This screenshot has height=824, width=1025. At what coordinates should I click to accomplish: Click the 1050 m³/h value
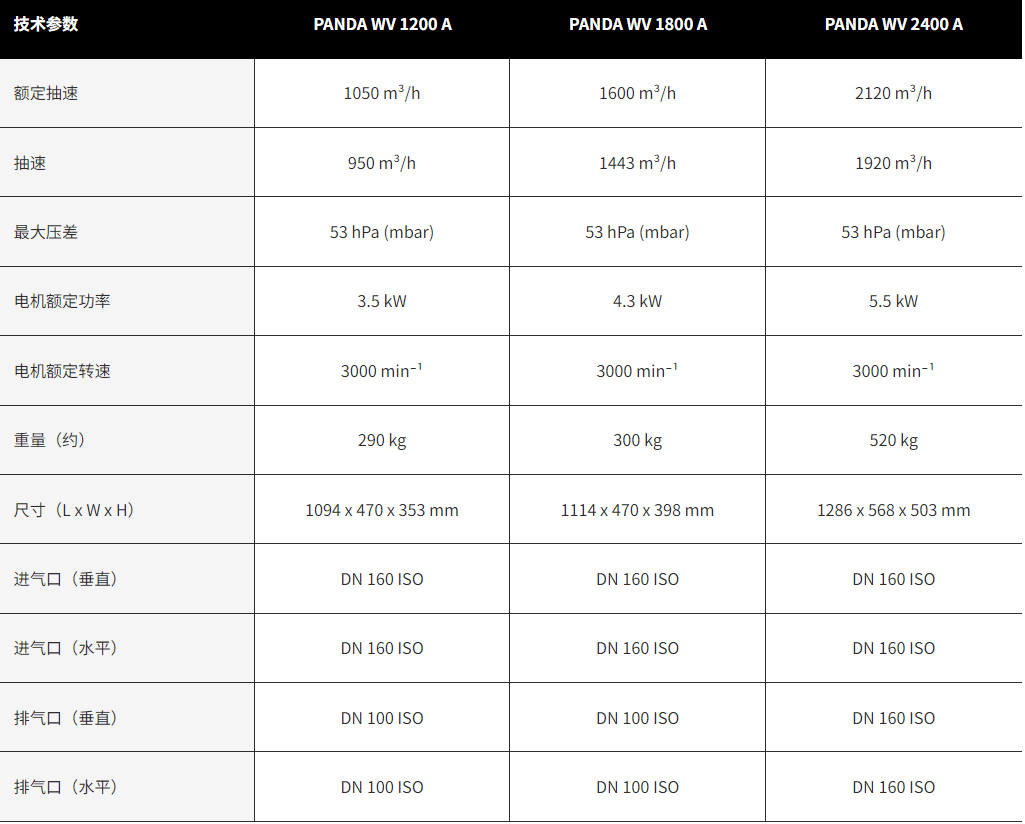click(382, 93)
